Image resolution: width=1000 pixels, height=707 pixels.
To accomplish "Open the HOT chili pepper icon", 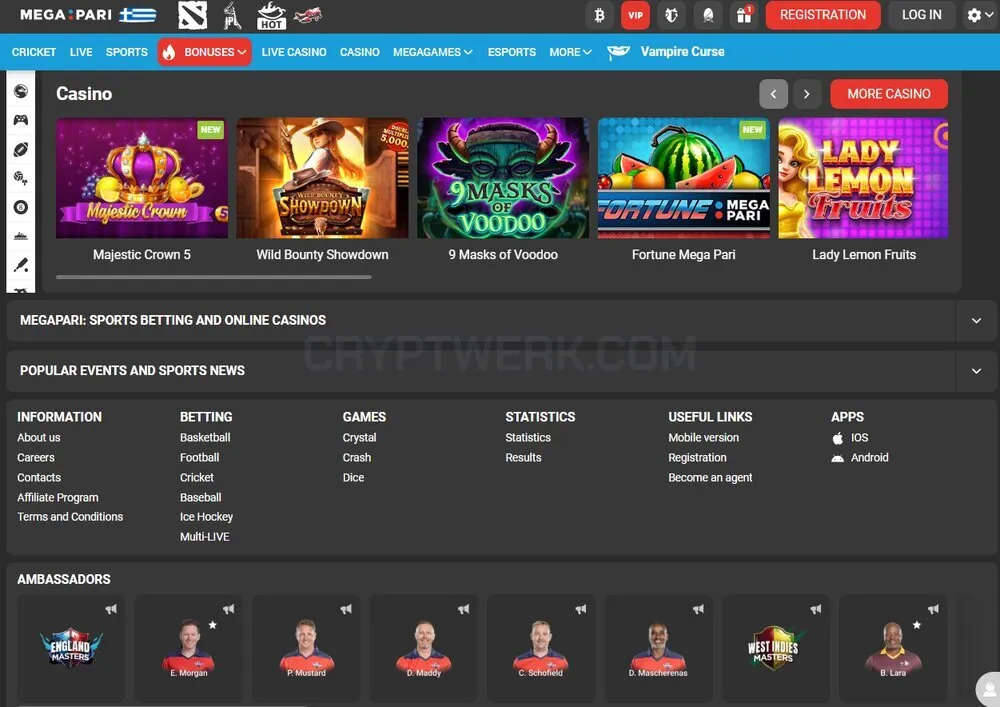I will [271, 15].
